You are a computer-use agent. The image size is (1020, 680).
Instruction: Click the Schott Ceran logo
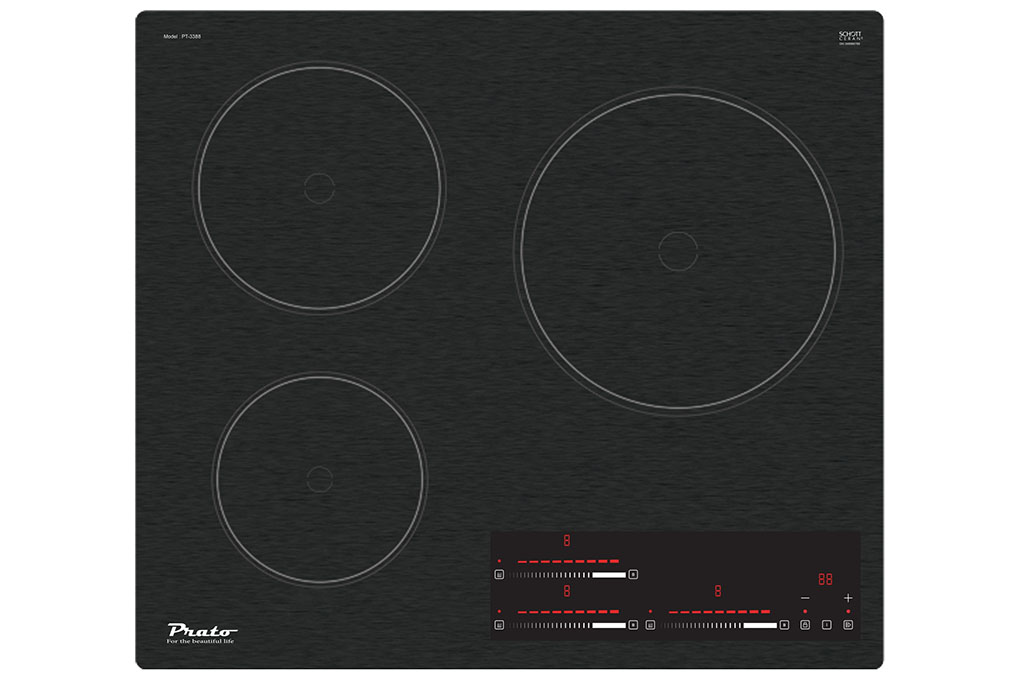pyautogui.click(x=849, y=37)
